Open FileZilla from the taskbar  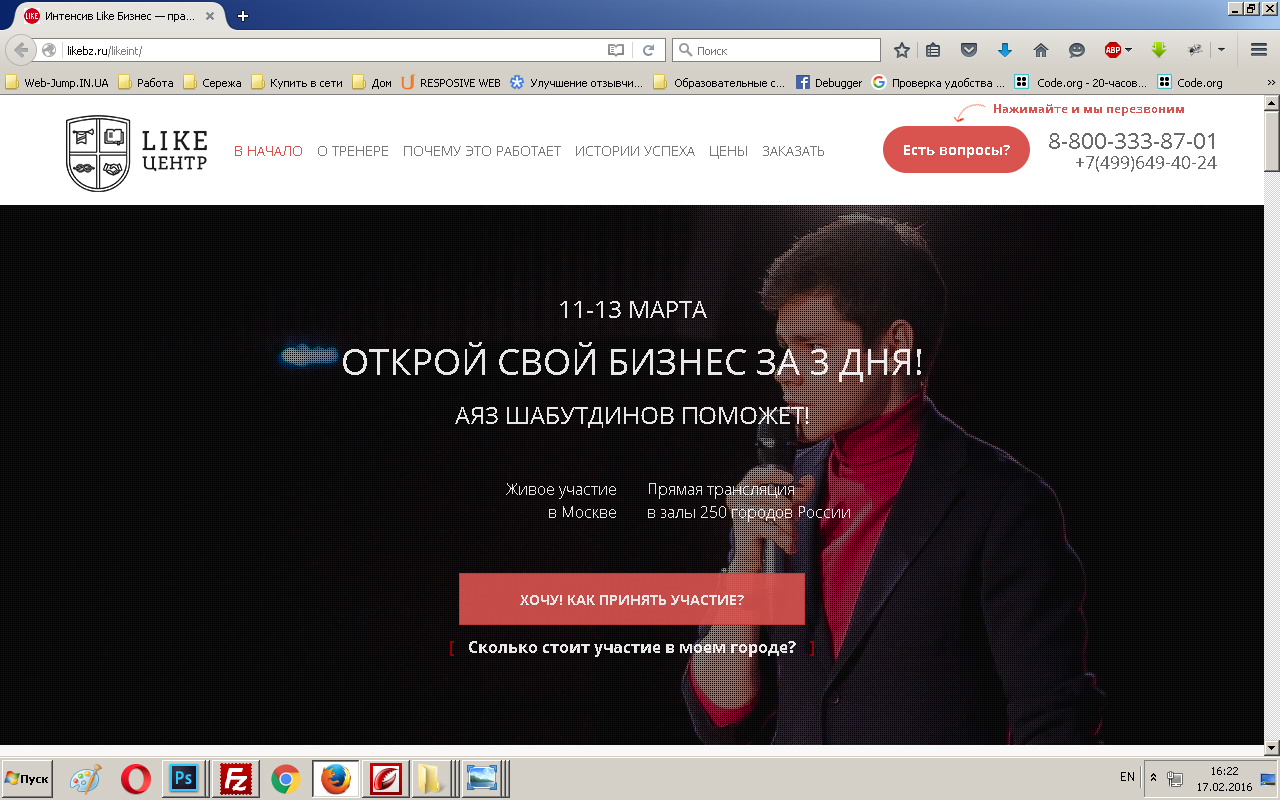point(235,779)
